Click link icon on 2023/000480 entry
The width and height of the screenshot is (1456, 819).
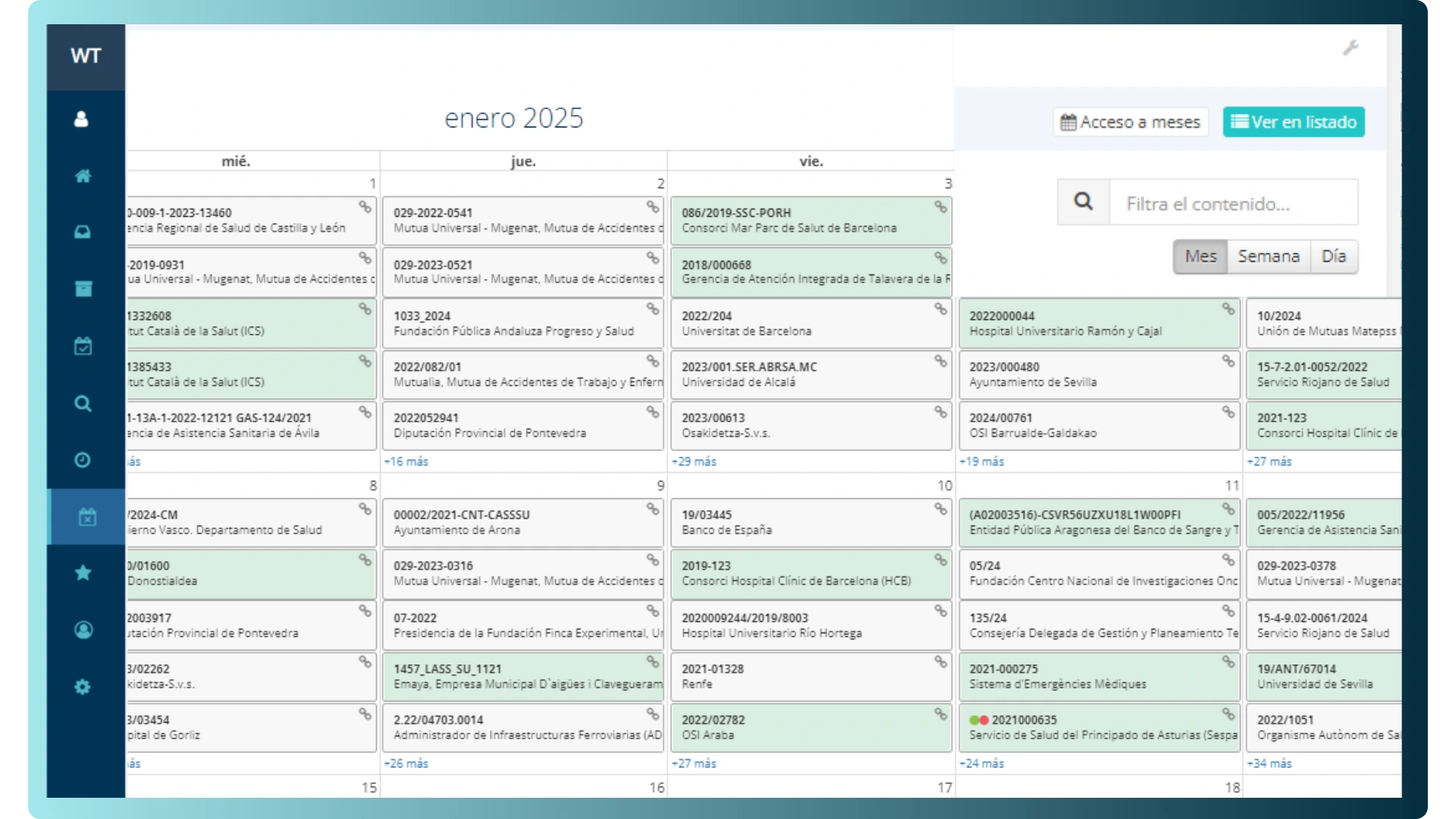(1228, 361)
